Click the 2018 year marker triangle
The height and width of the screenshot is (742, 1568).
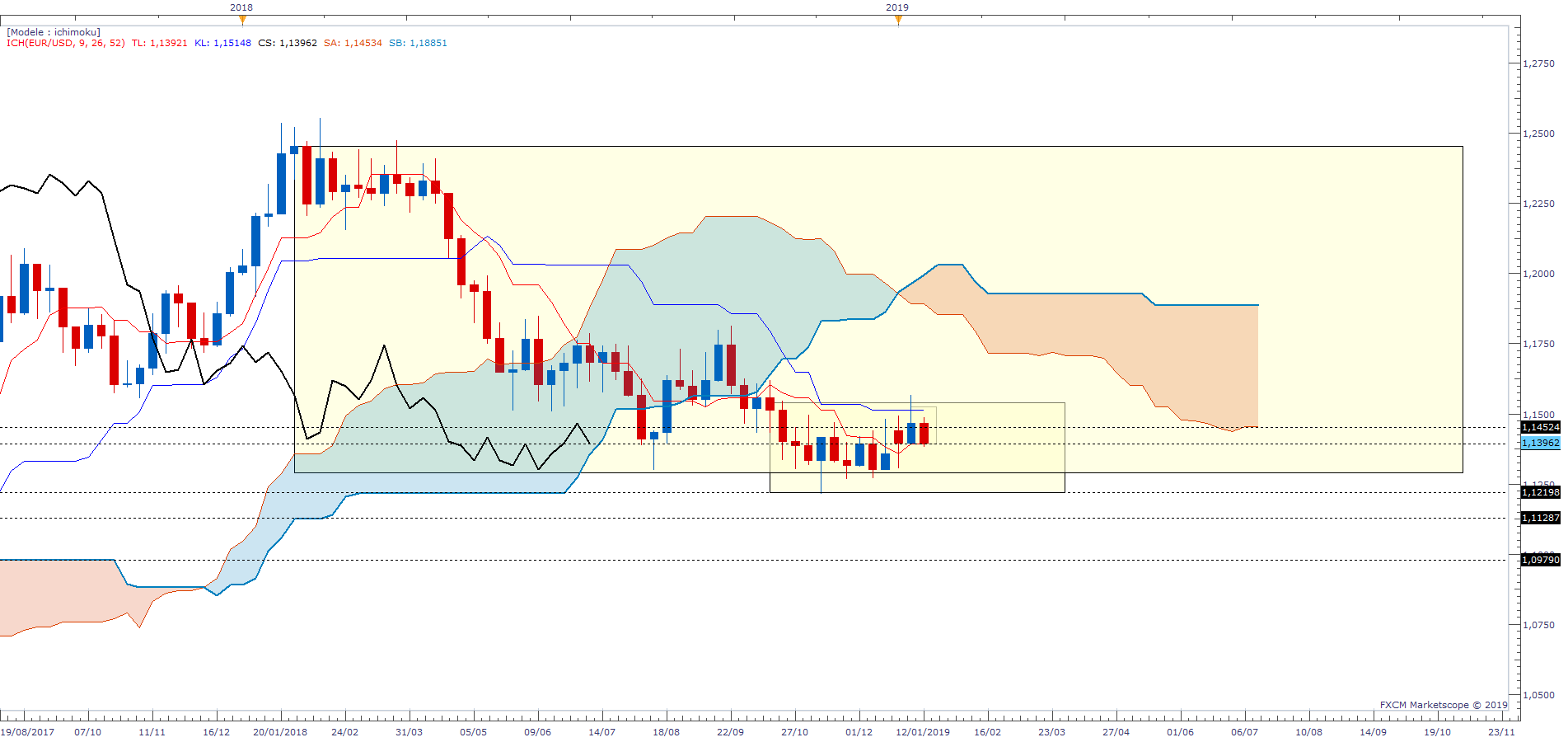[x=241, y=19]
